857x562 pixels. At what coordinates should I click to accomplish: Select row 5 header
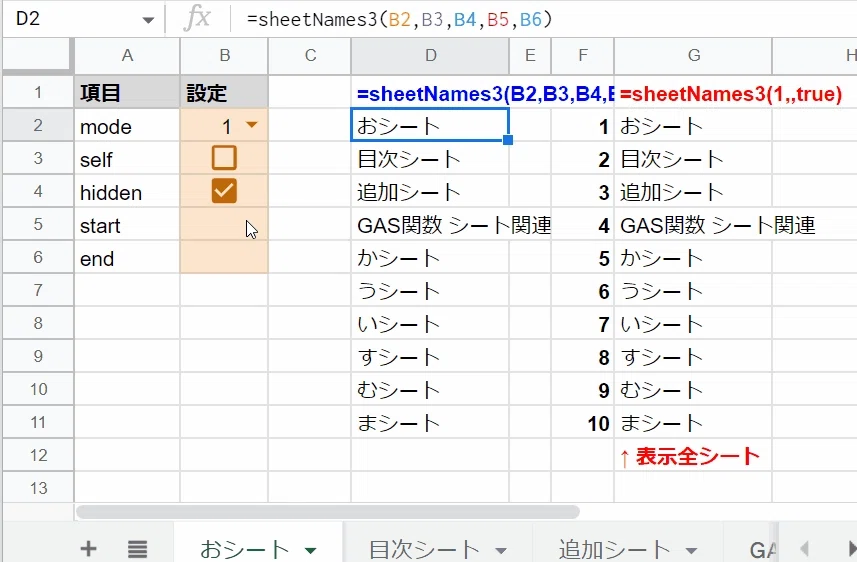tap(38, 224)
